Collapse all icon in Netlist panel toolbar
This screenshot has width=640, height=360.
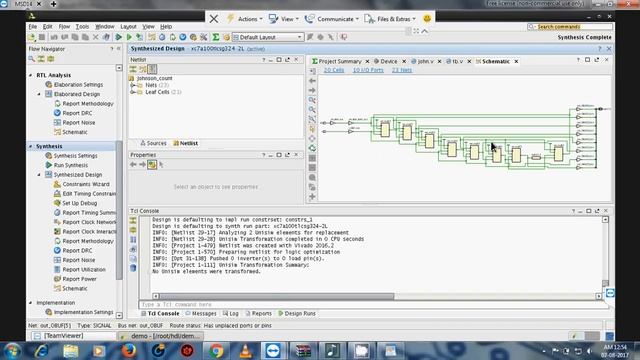[x=133, y=69]
